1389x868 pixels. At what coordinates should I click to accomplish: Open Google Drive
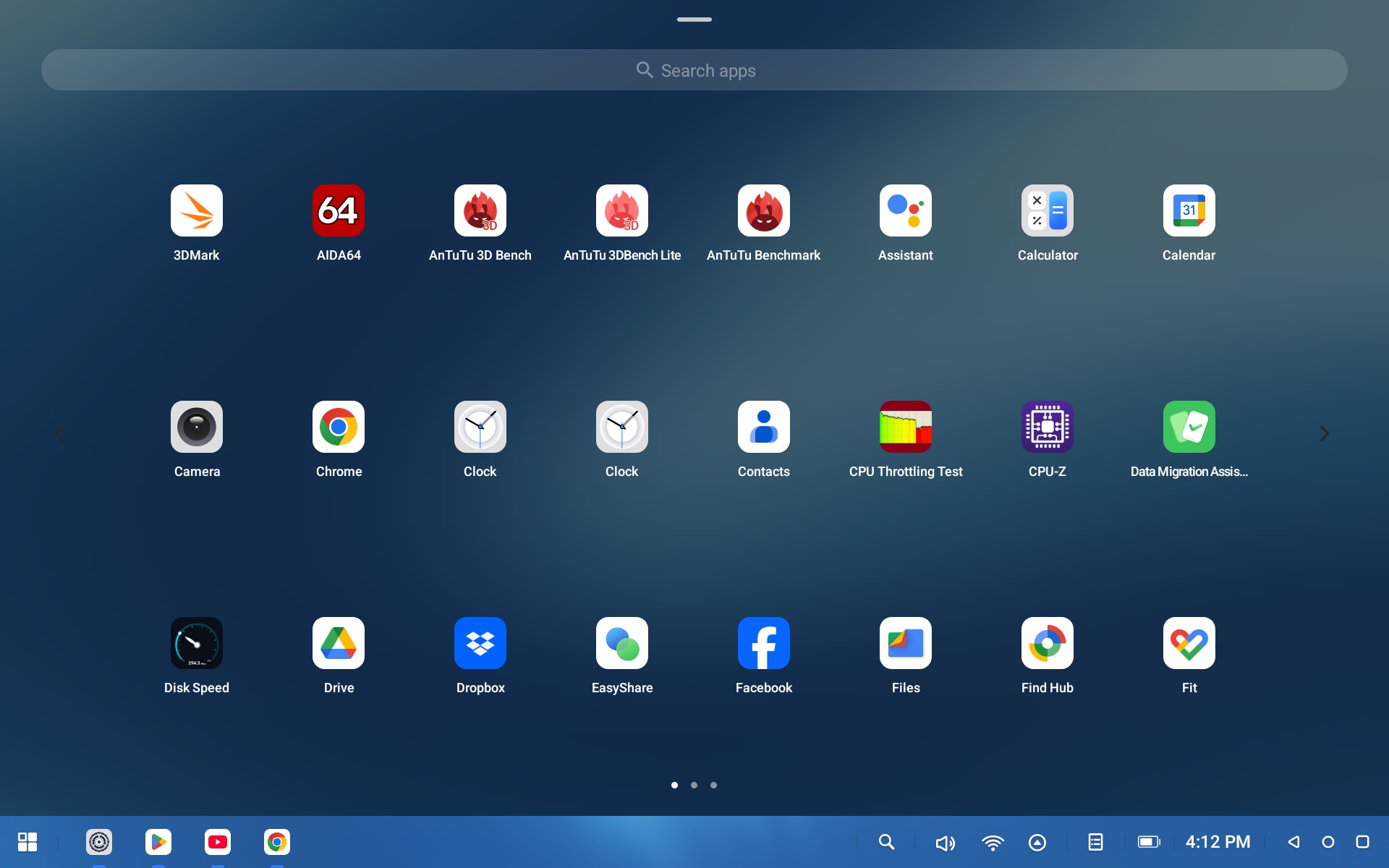[339, 643]
